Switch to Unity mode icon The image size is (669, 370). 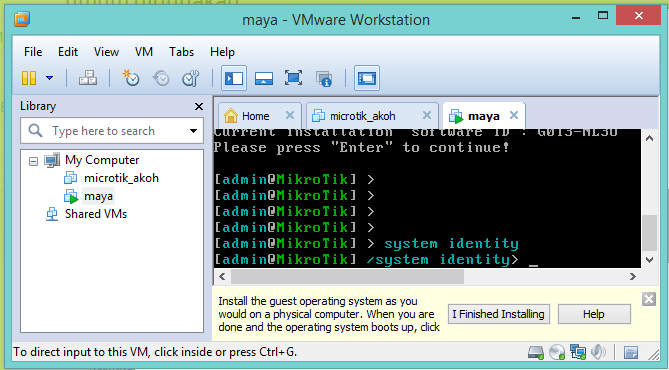coord(324,78)
